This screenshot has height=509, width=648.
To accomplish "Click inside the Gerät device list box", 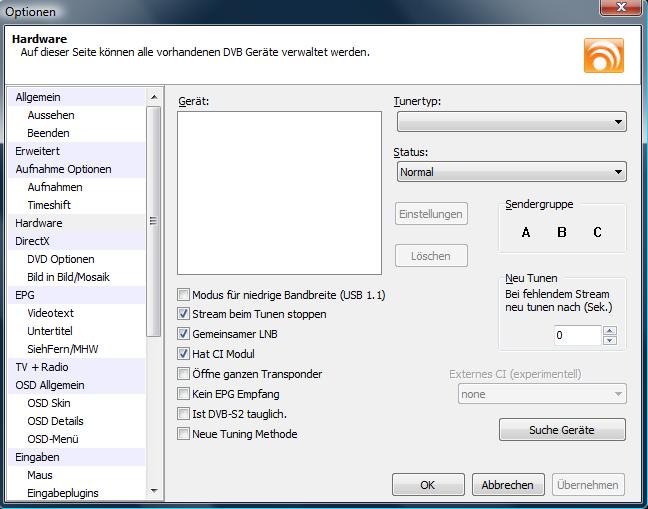I will click(x=279, y=192).
